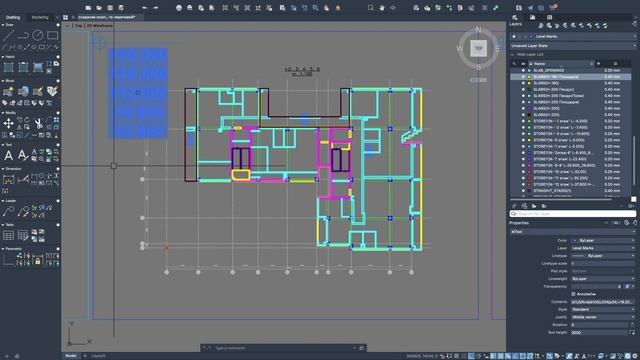Click the pick-point icon beside Text height
The image size is (640, 360).
pos(633,332)
